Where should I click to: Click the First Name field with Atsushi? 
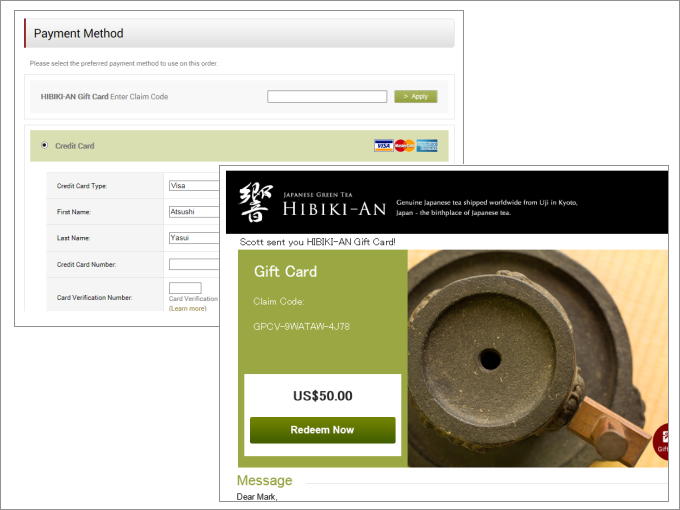pyautogui.click(x=194, y=212)
